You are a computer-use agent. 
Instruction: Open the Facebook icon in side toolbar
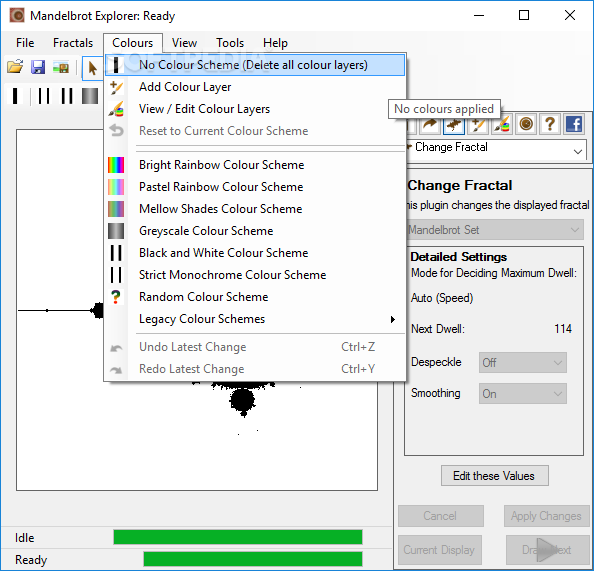574,124
